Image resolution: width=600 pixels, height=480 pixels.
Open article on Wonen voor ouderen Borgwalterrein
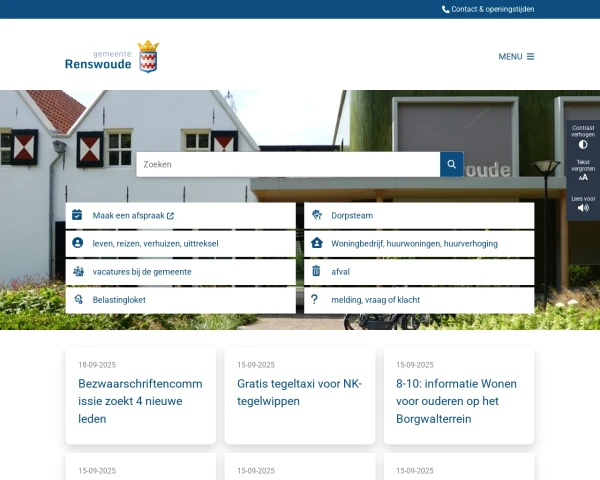tap(458, 401)
